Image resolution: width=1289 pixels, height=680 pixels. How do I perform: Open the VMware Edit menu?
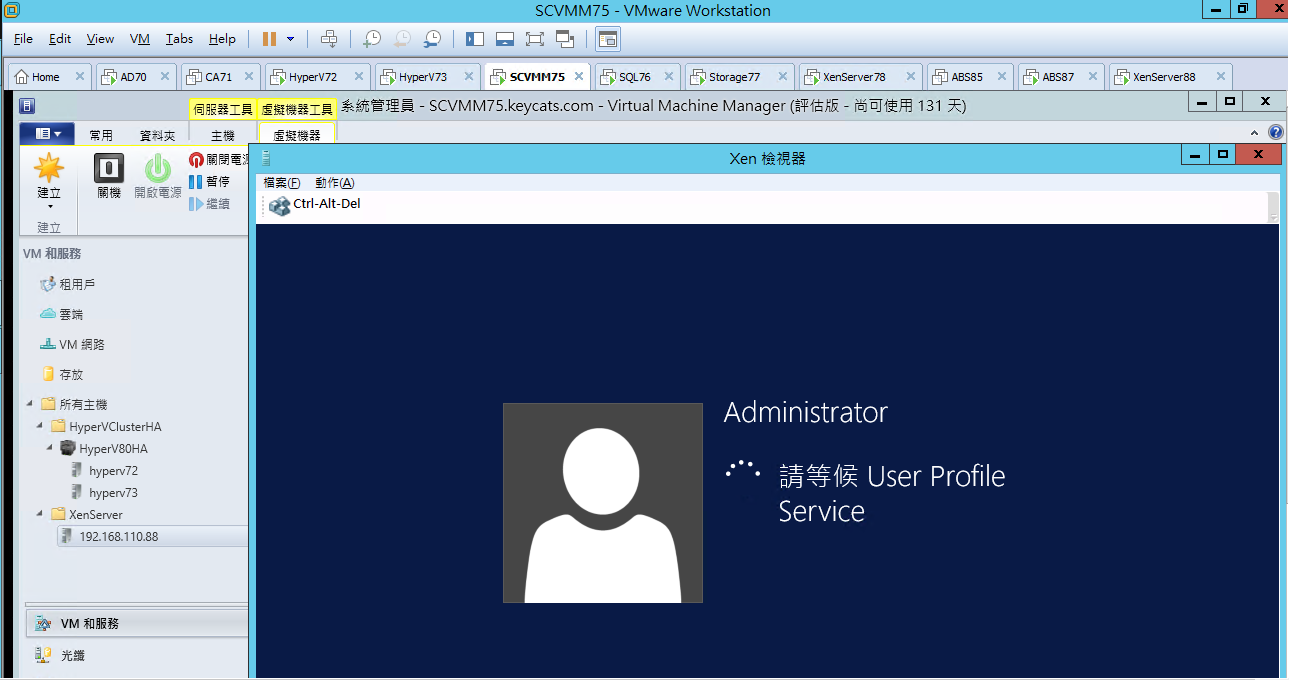60,39
